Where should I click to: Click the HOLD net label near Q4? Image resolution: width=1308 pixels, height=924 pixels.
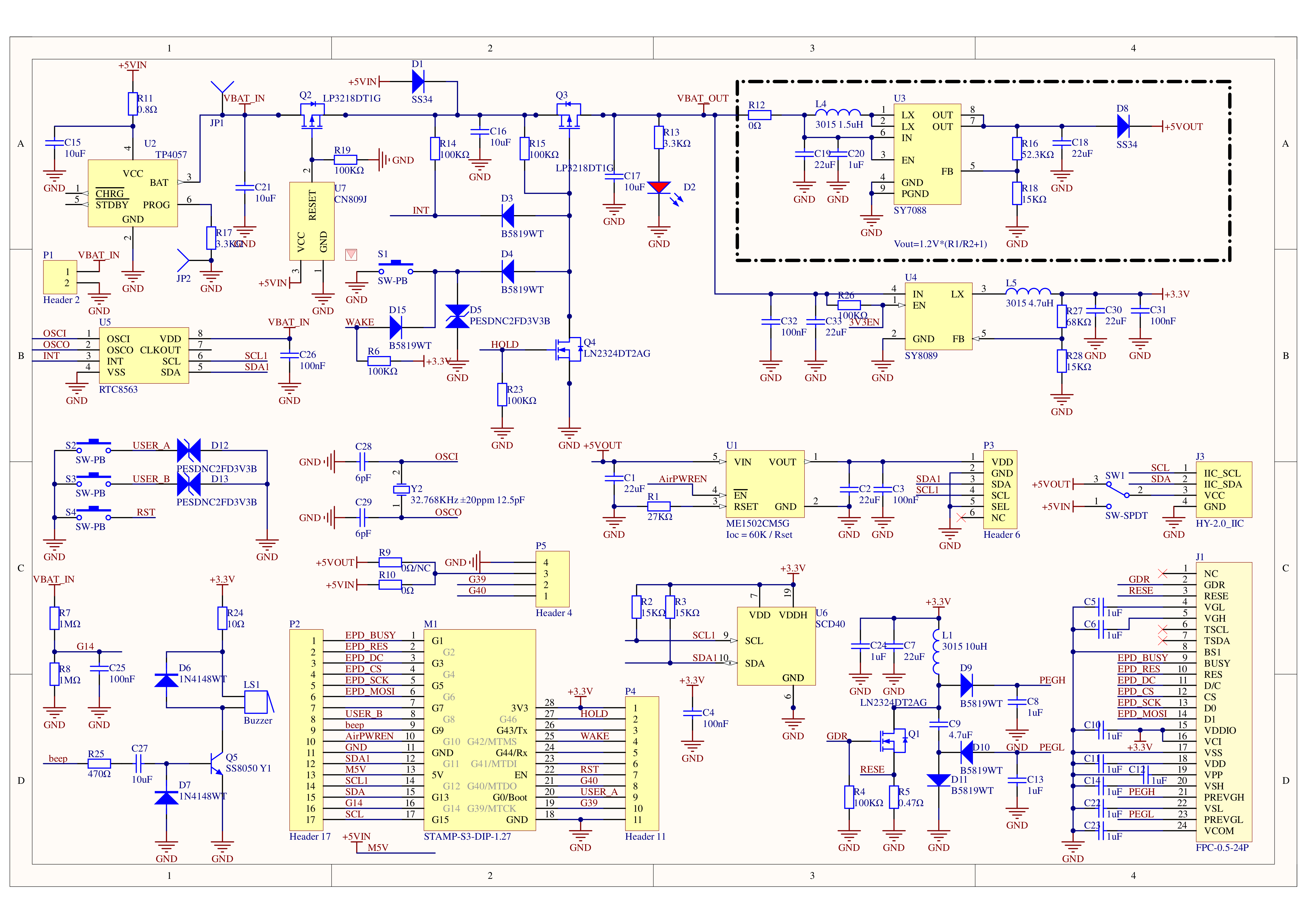coord(505,344)
